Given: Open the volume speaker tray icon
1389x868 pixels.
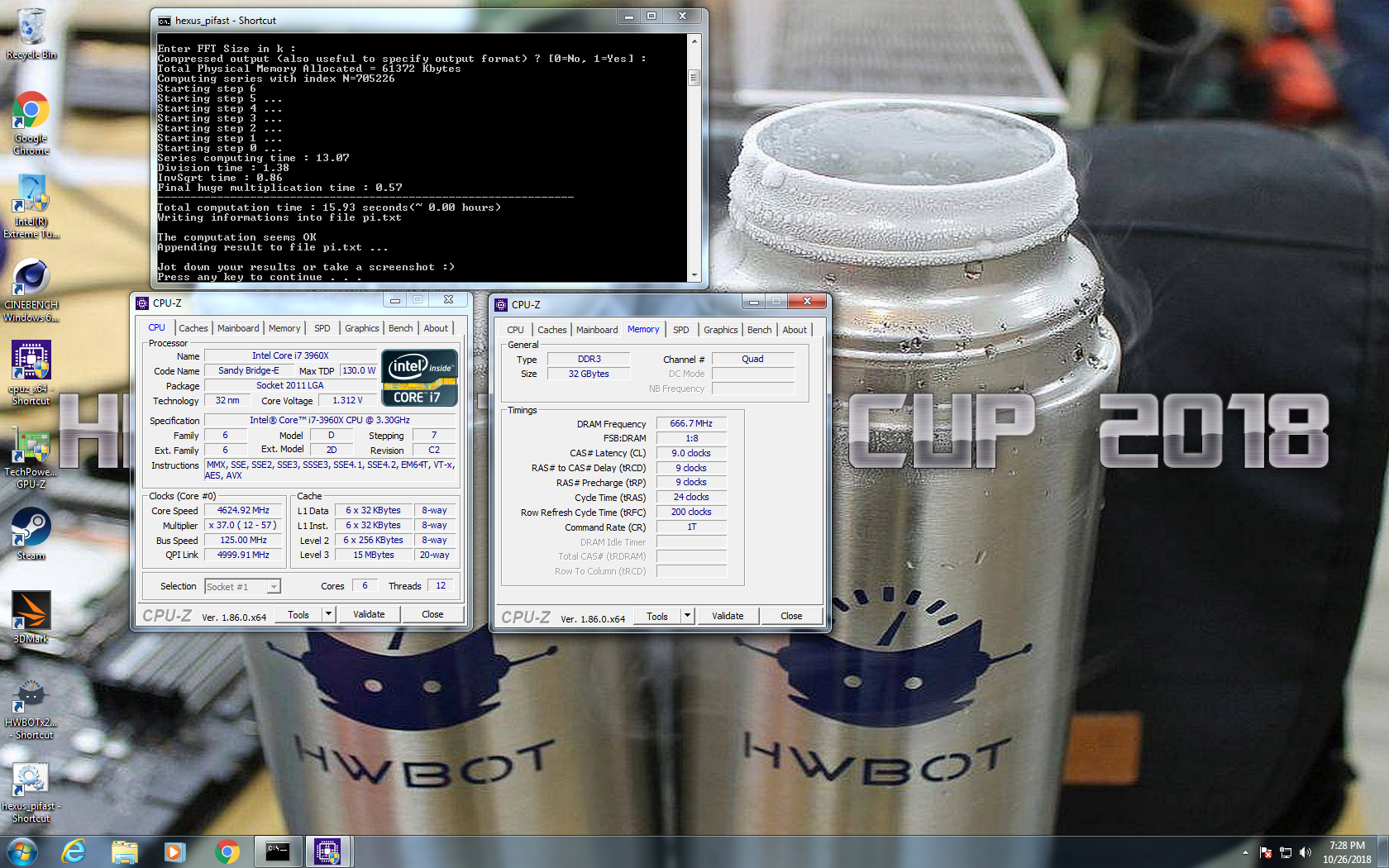Looking at the screenshot, I should [1305, 852].
